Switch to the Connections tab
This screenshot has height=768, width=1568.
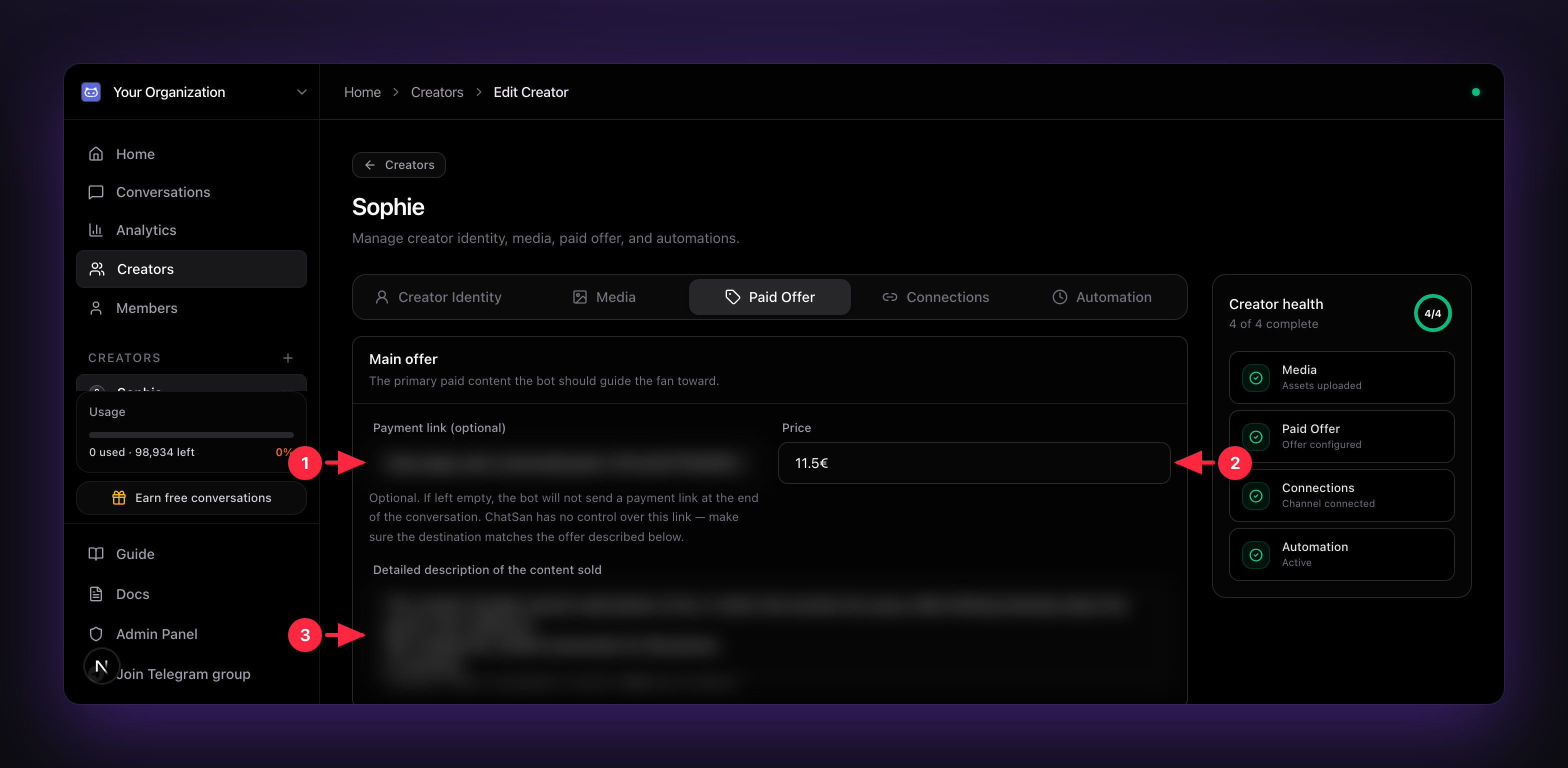[935, 297]
